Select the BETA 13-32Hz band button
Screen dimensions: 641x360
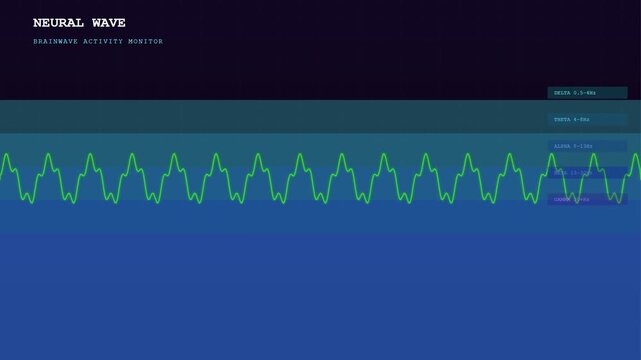(x=587, y=173)
